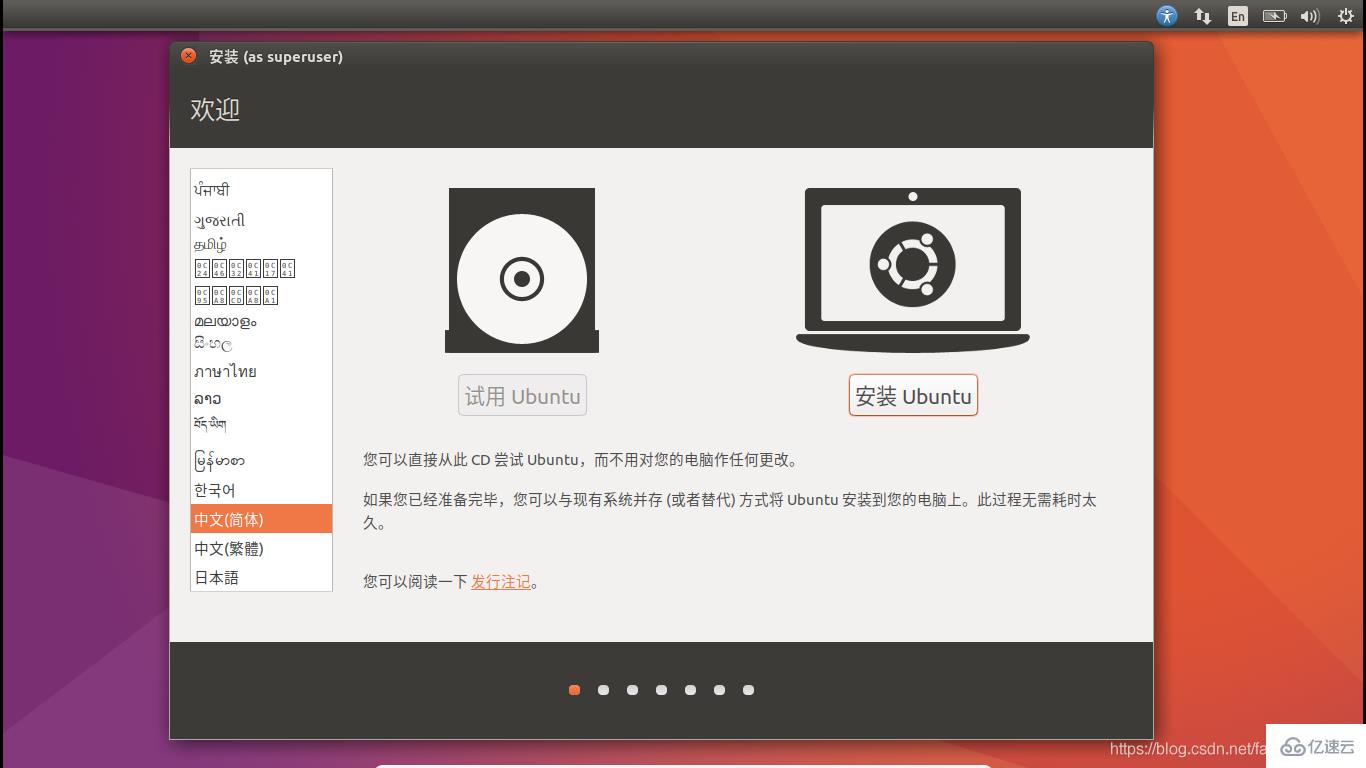This screenshot has width=1366, height=768.
Task: Open the En keyboard input indicator
Action: point(1238,16)
